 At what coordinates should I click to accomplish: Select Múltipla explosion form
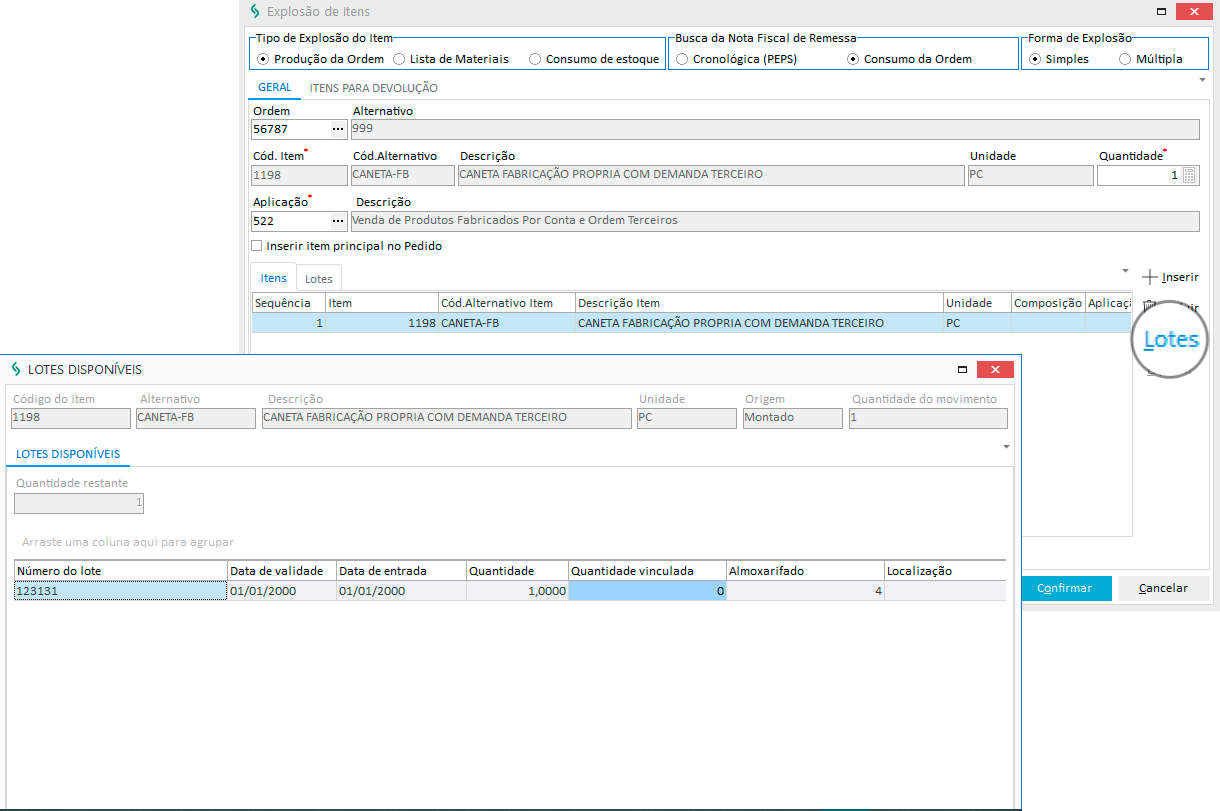coord(1125,59)
